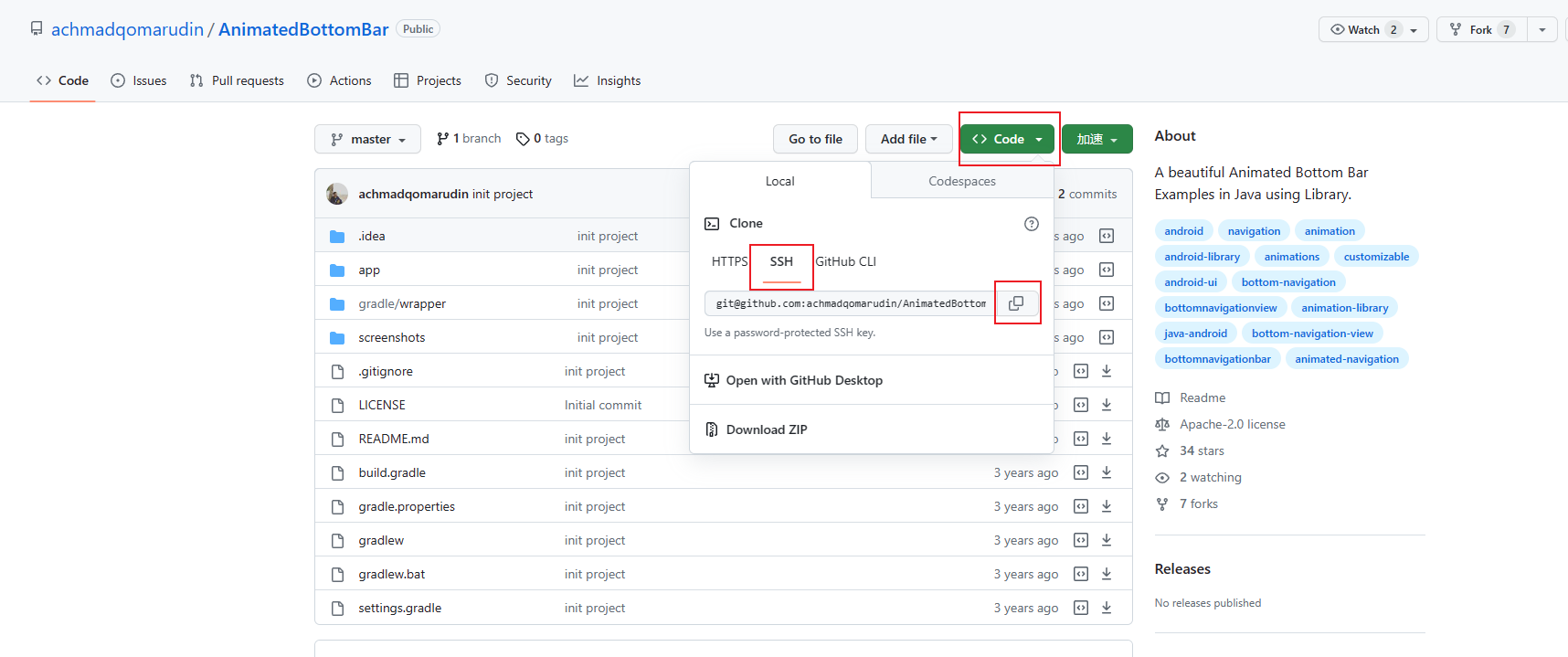Viewport: 1568px width, 657px height.
Task: View the 1 branch link
Action: click(469, 138)
